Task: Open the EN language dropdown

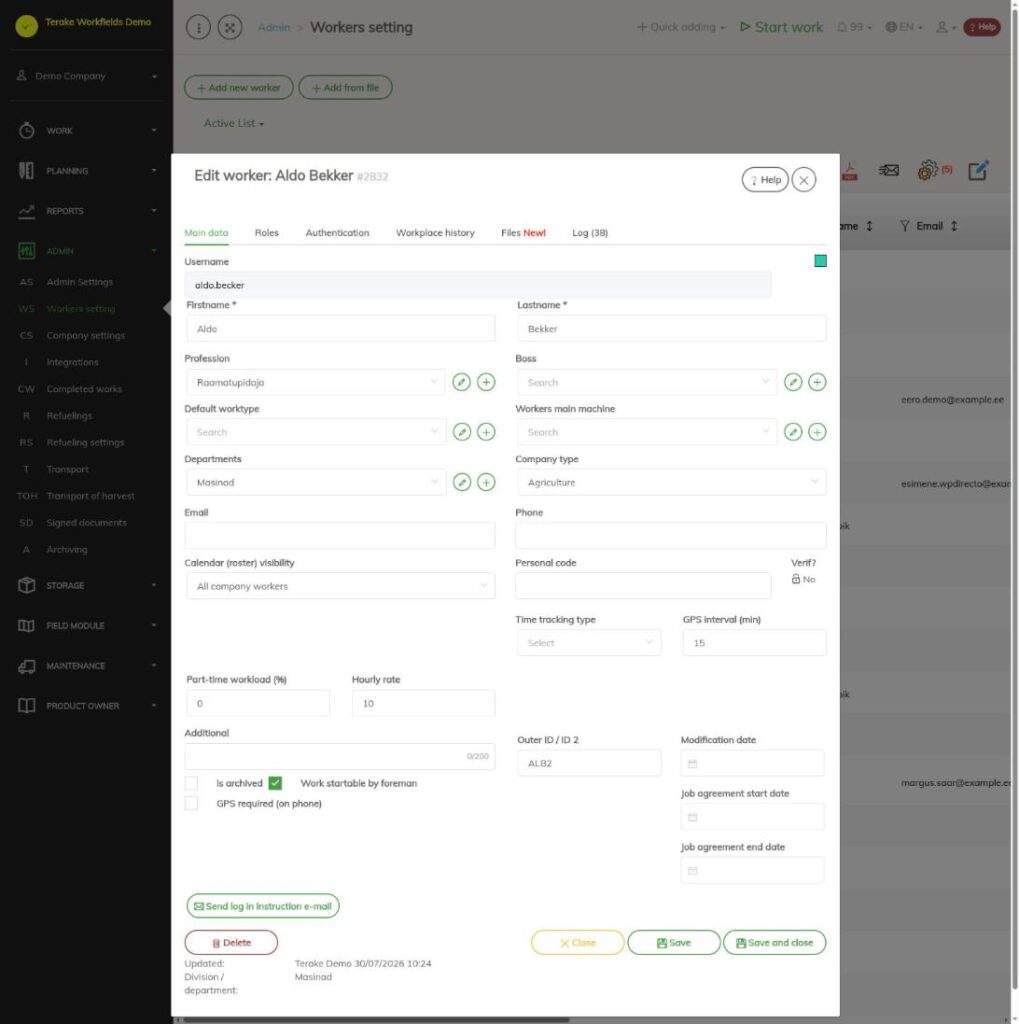Action: click(x=903, y=27)
